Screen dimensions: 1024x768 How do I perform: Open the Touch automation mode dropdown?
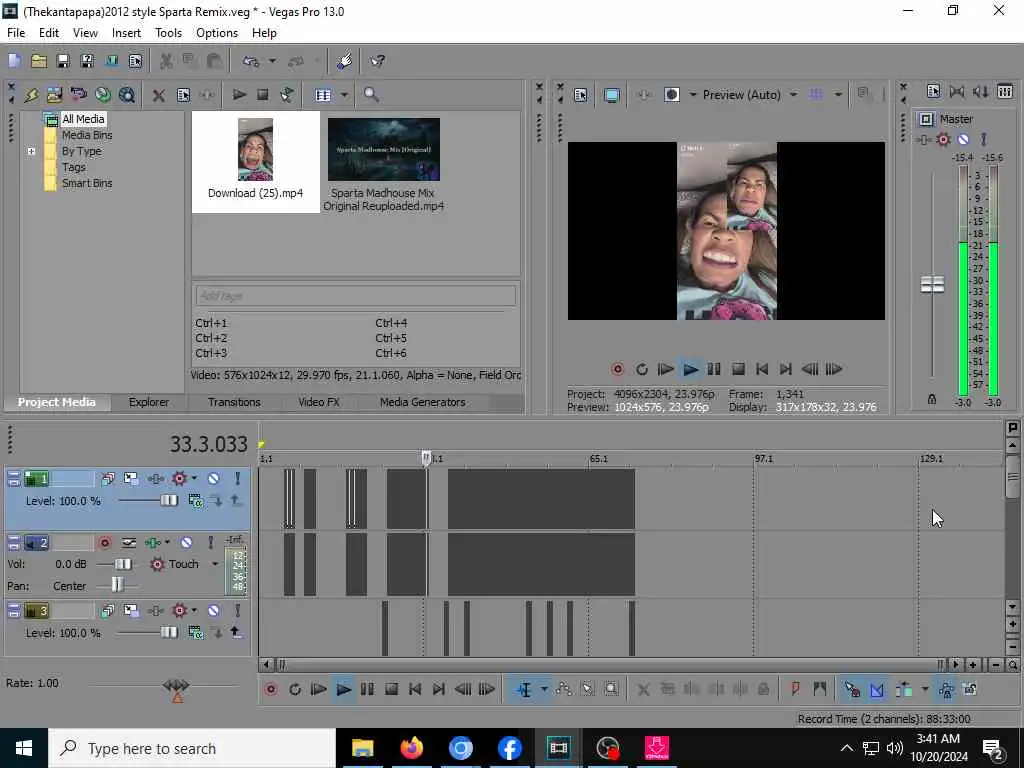pyautogui.click(x=215, y=564)
